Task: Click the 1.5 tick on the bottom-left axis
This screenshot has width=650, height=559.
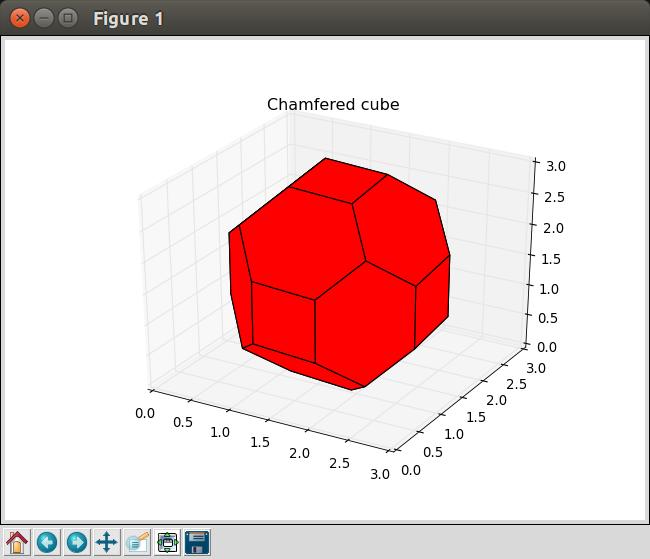Action: pos(261,443)
